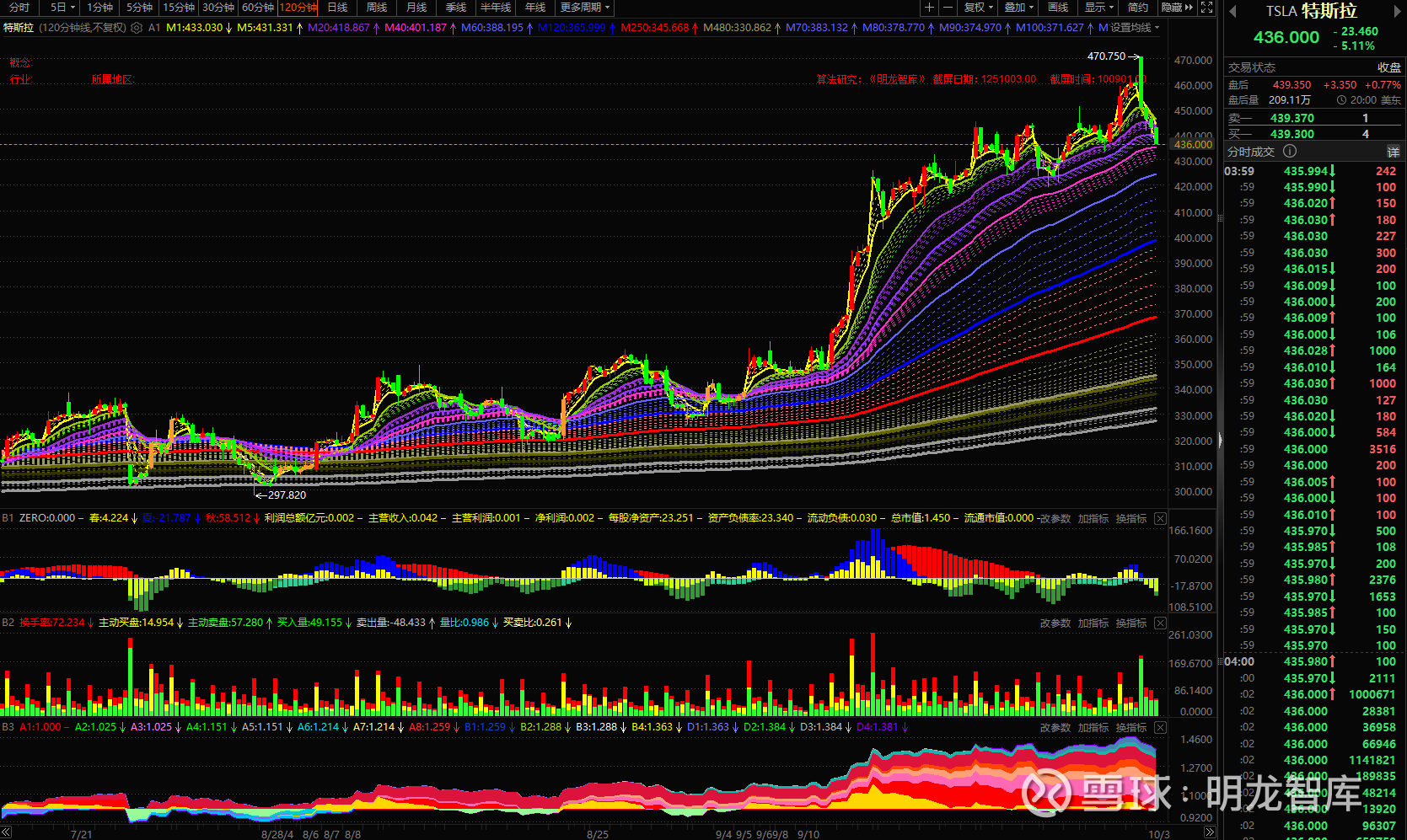Image resolution: width=1407 pixels, height=840 pixels.
Task: Click the M1:433.030 moving average label
Action: click(x=195, y=28)
